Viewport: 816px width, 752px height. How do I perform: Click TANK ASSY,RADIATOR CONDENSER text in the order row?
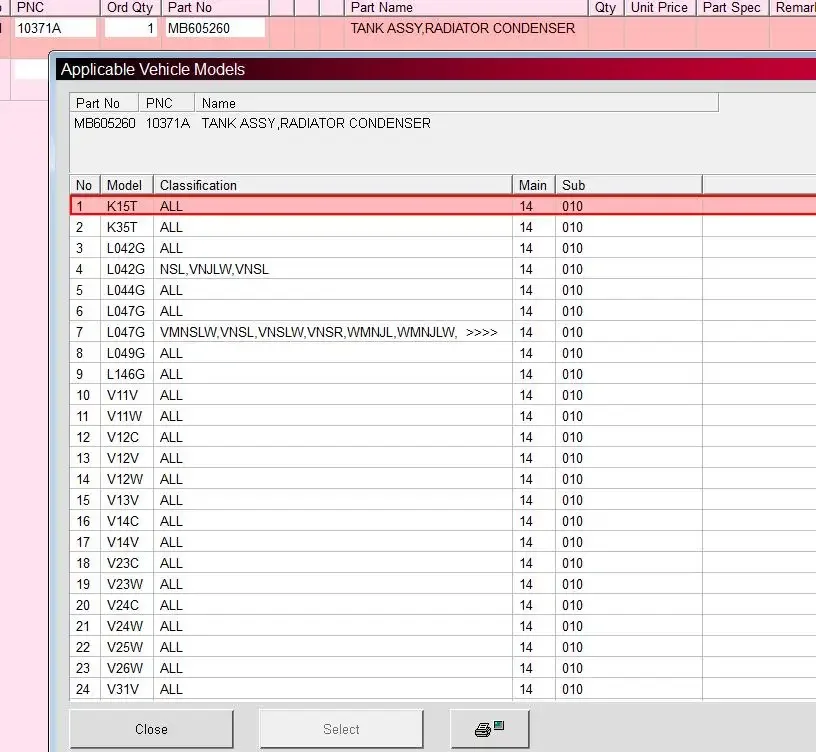463,28
